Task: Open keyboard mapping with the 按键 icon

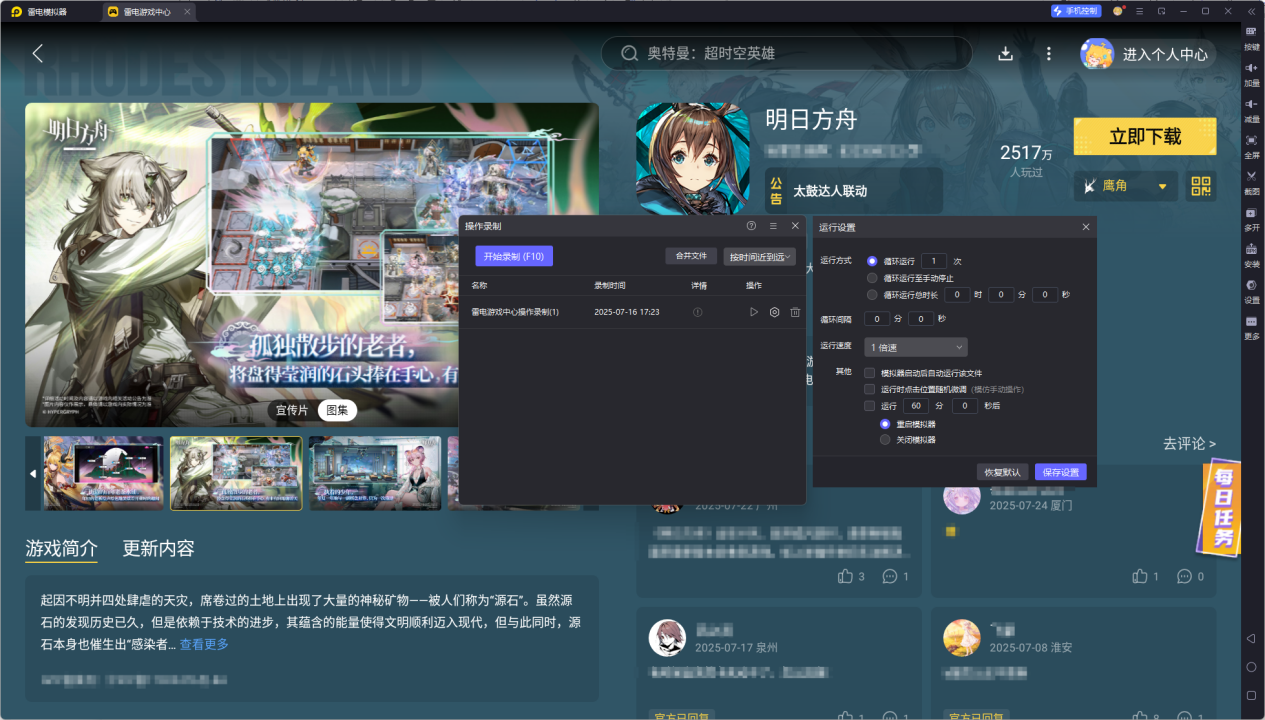Action: [x=1251, y=38]
